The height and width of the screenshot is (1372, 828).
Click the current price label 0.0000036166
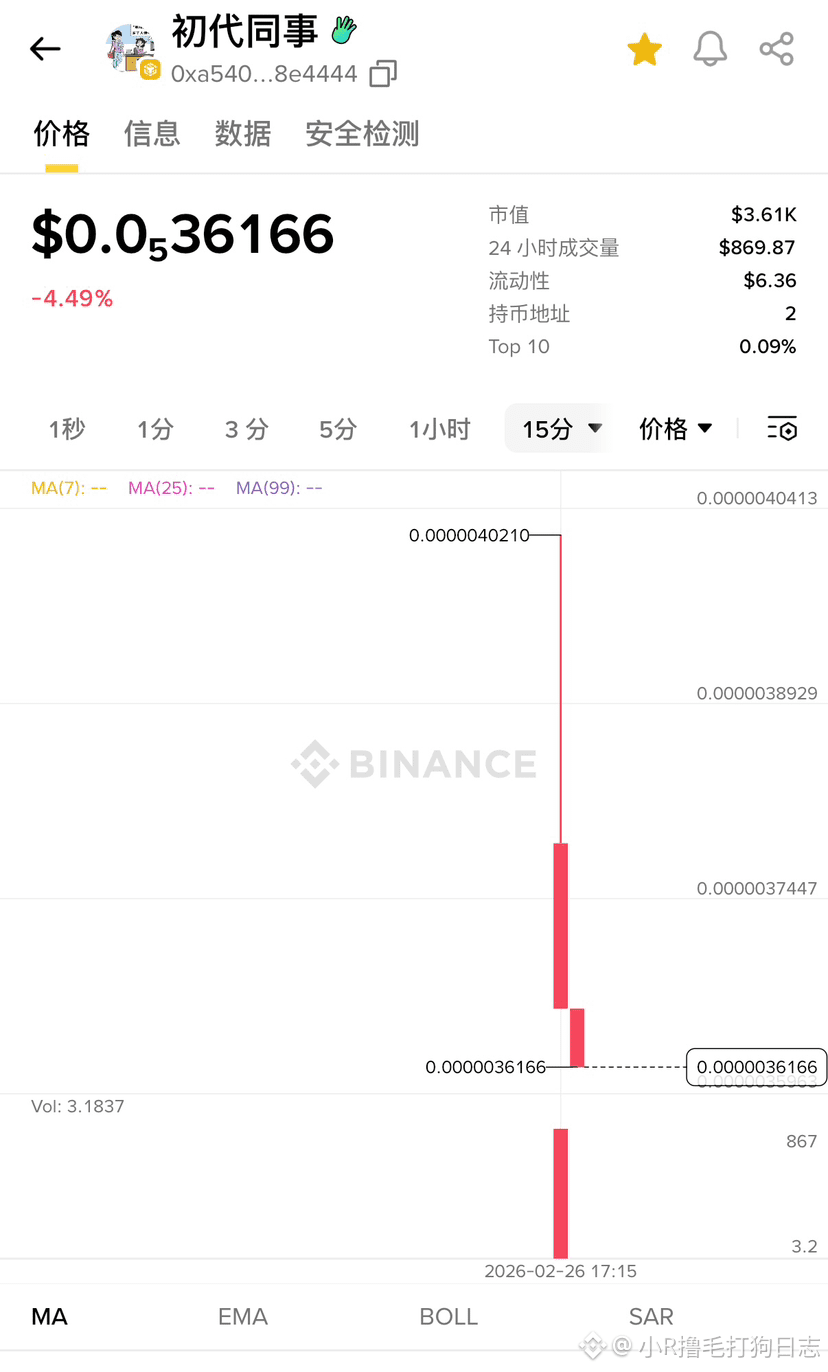757,1067
